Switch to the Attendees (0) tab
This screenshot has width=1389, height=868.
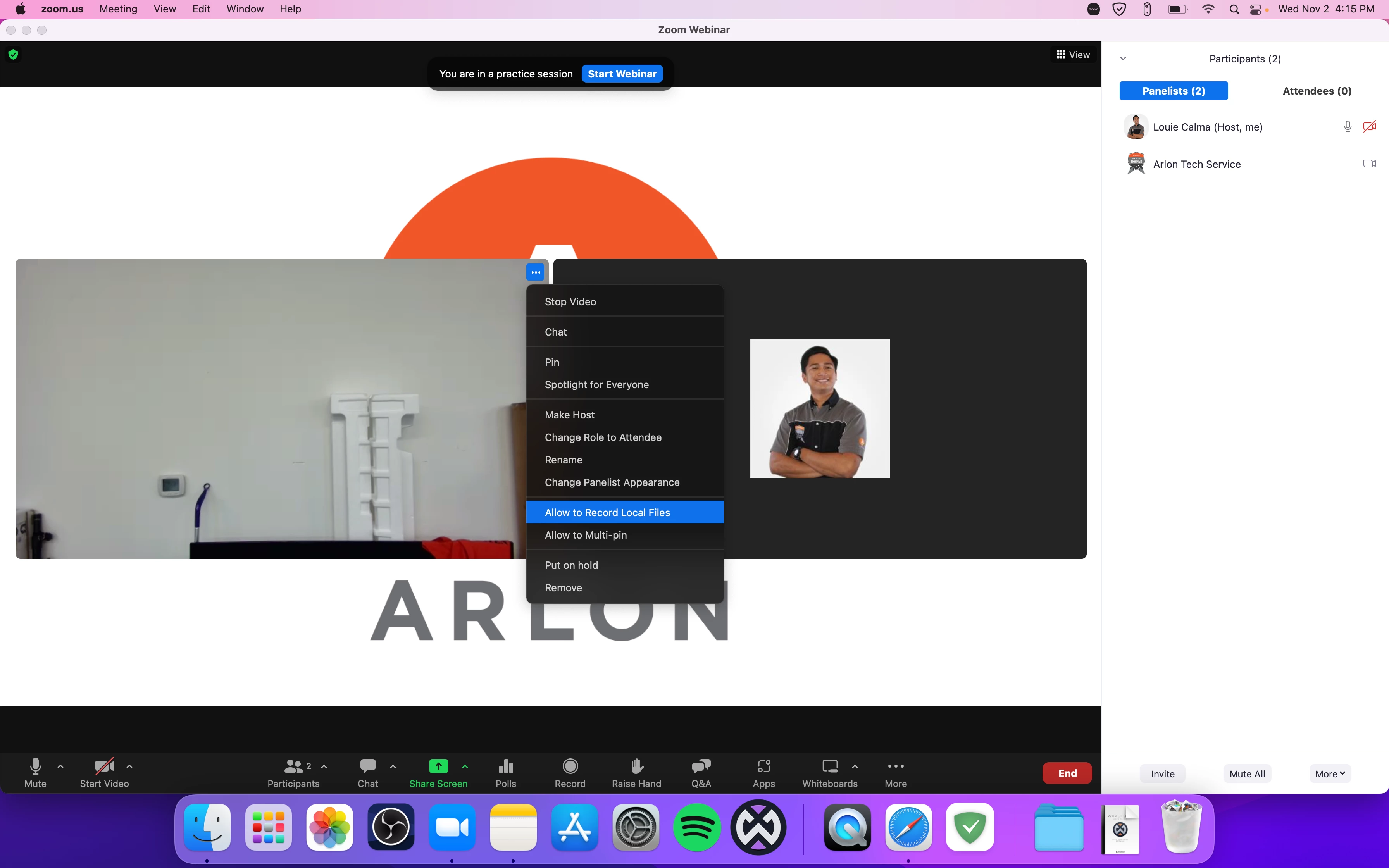1317,91
